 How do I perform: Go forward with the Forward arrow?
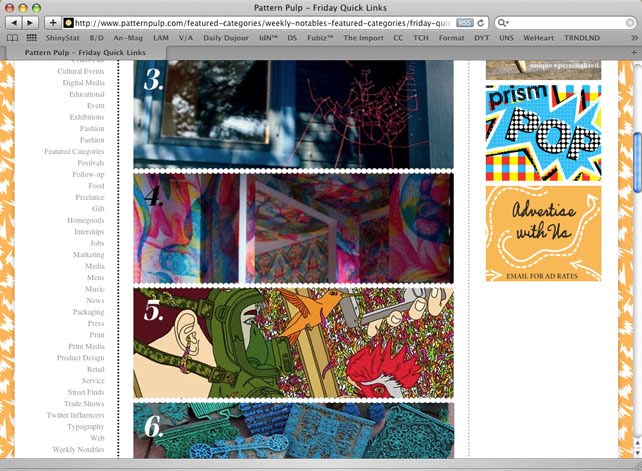[30, 23]
